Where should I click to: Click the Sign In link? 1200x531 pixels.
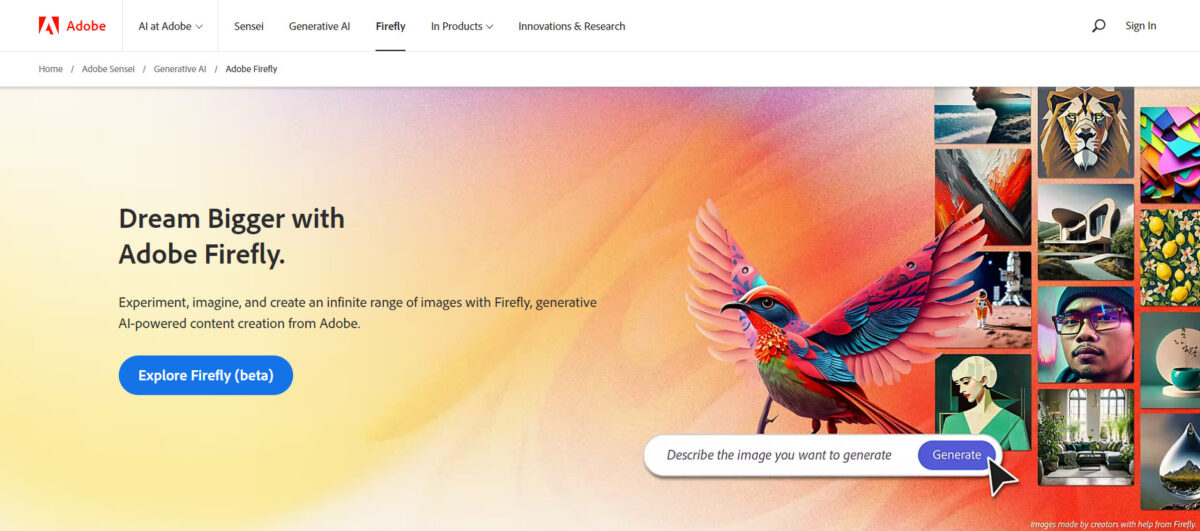[x=1140, y=26]
